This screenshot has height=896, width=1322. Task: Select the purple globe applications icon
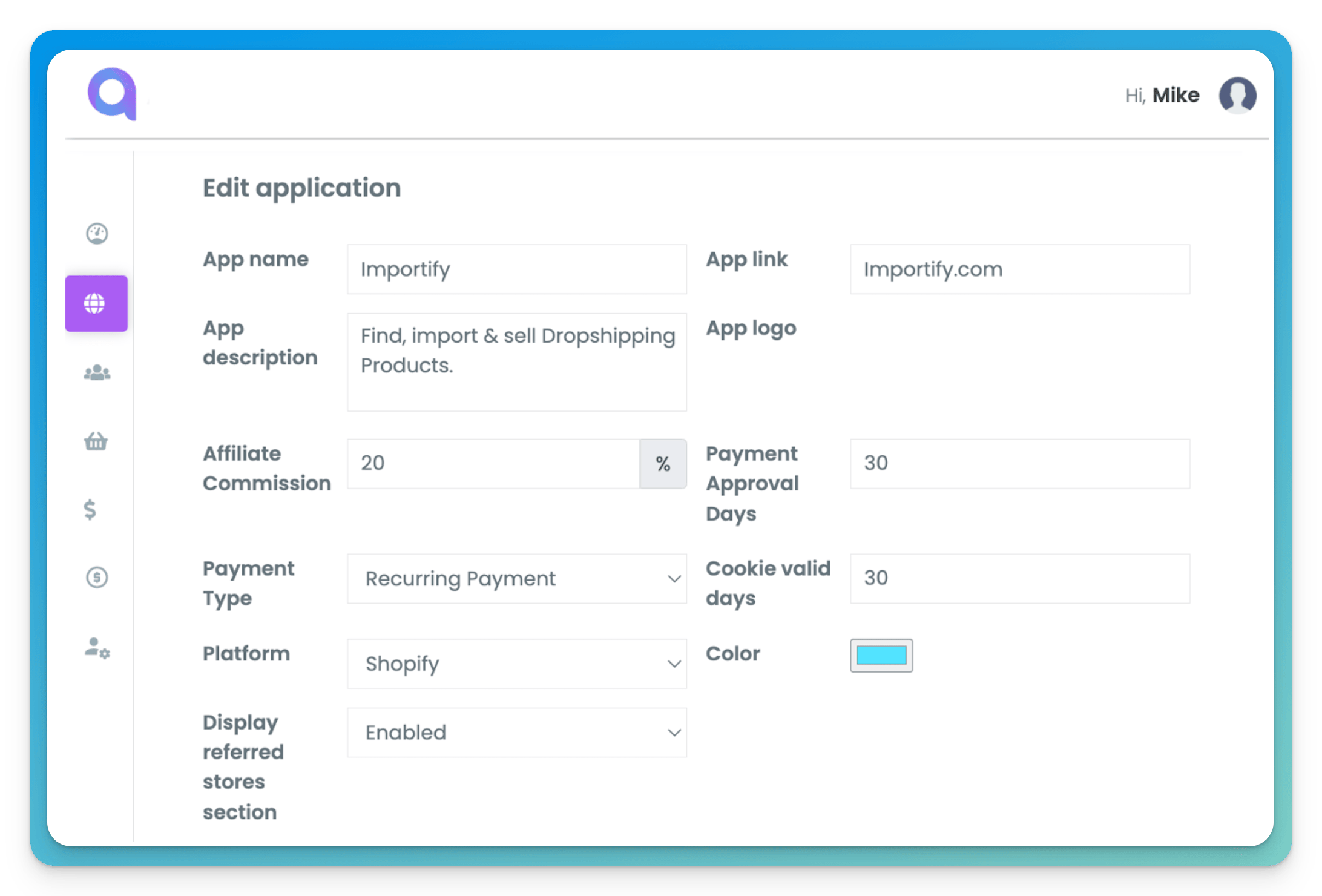coord(96,303)
